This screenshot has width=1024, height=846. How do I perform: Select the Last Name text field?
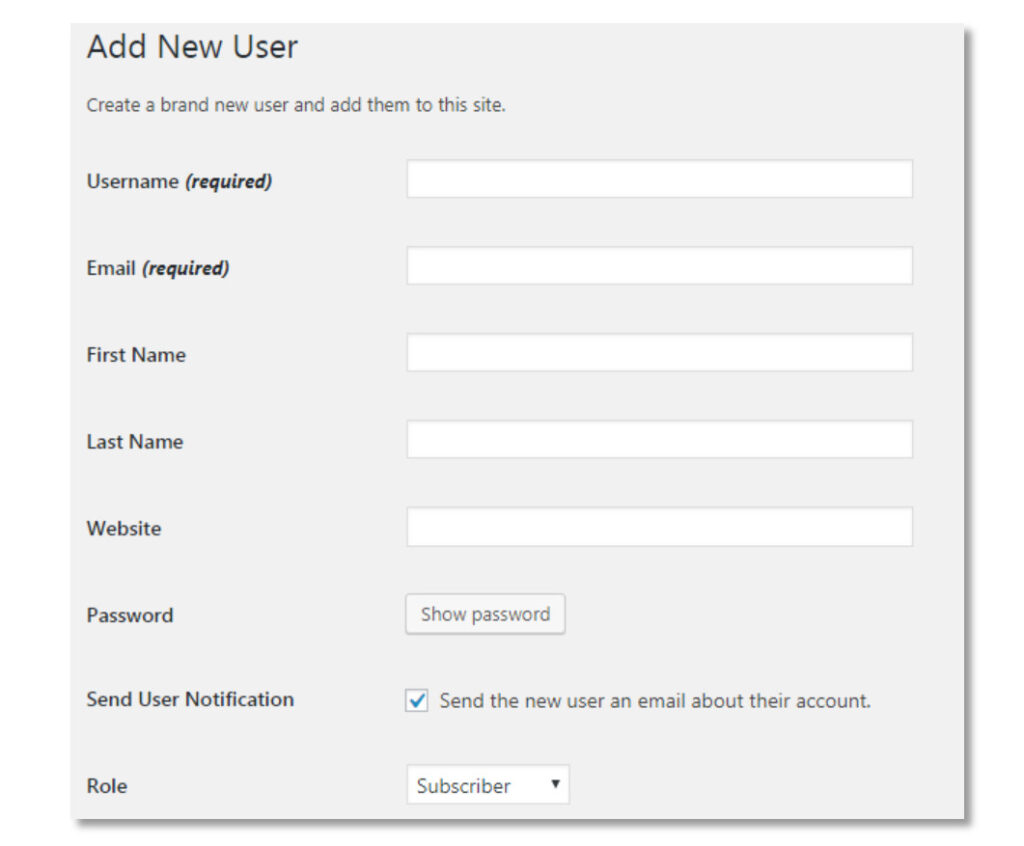660,439
